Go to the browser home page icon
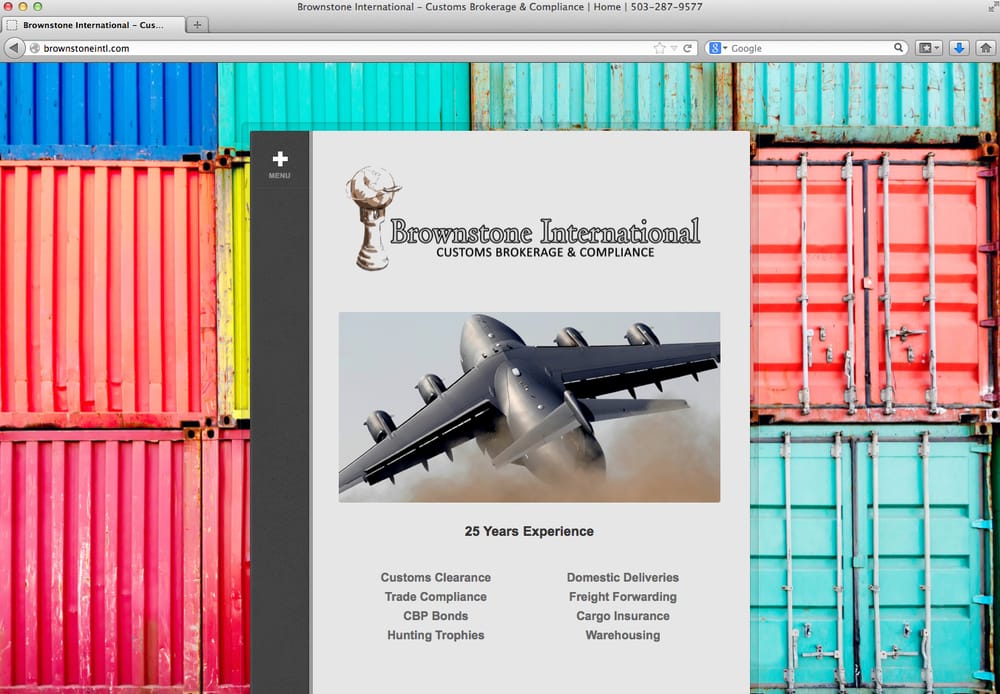 [985, 48]
